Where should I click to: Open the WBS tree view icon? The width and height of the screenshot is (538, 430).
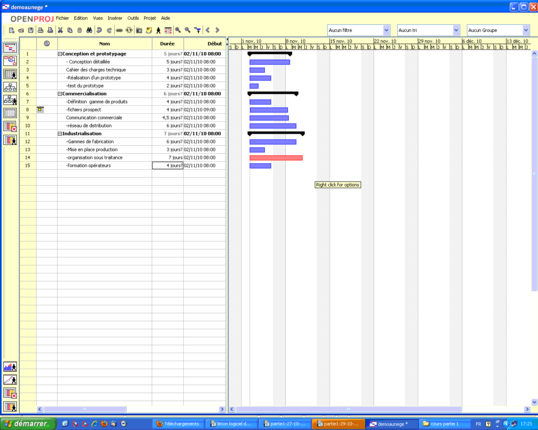10,87
